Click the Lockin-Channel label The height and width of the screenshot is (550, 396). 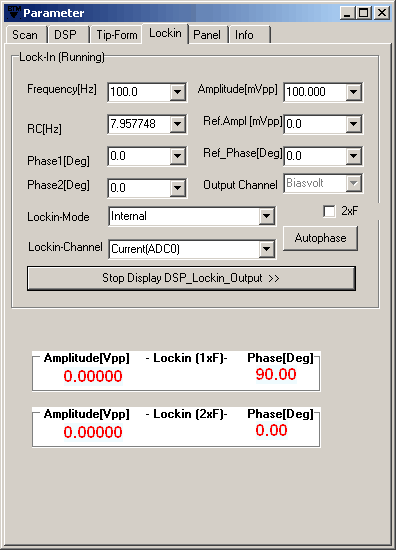[x=65, y=247]
